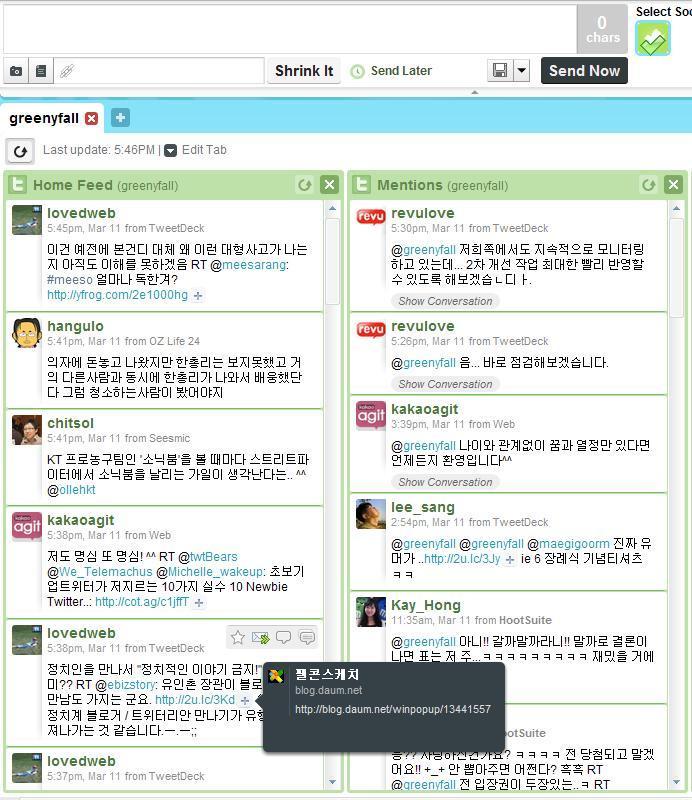Click the Send Now button
Screen dimensions: 692x800
pyautogui.click(x=584, y=70)
